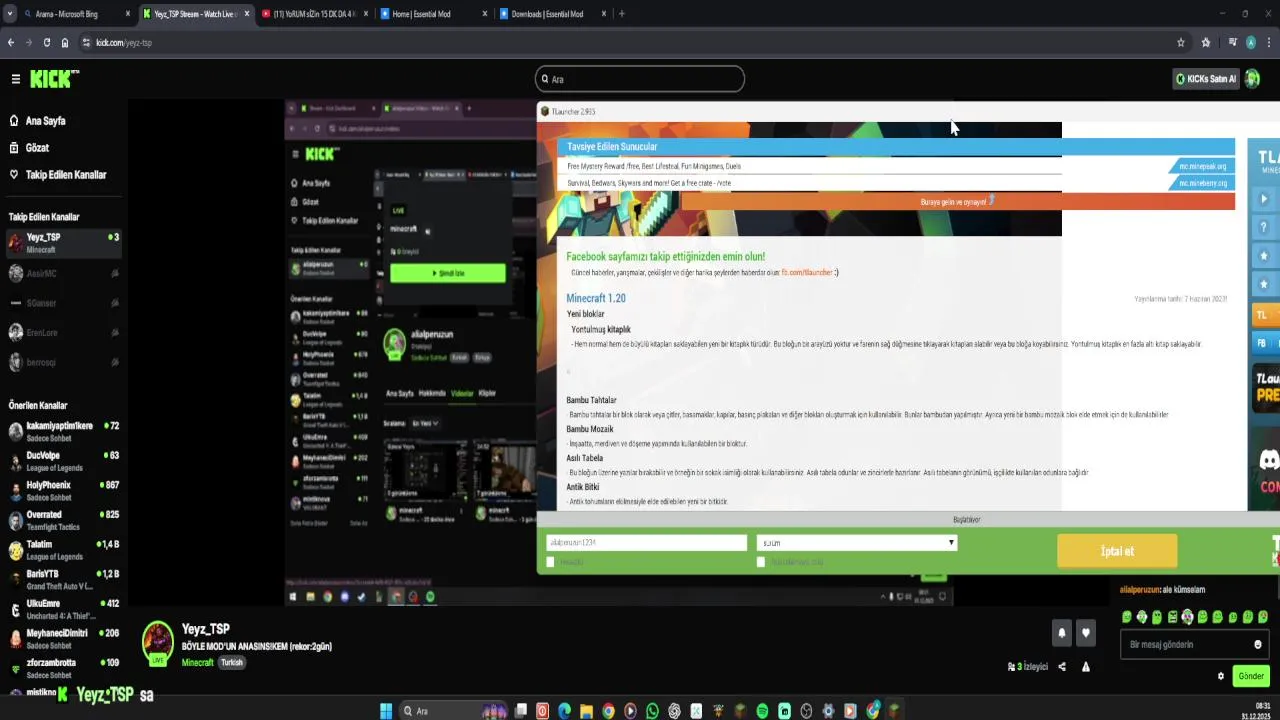
Task: Click the stream notification bell icon
Action: 1062,632
